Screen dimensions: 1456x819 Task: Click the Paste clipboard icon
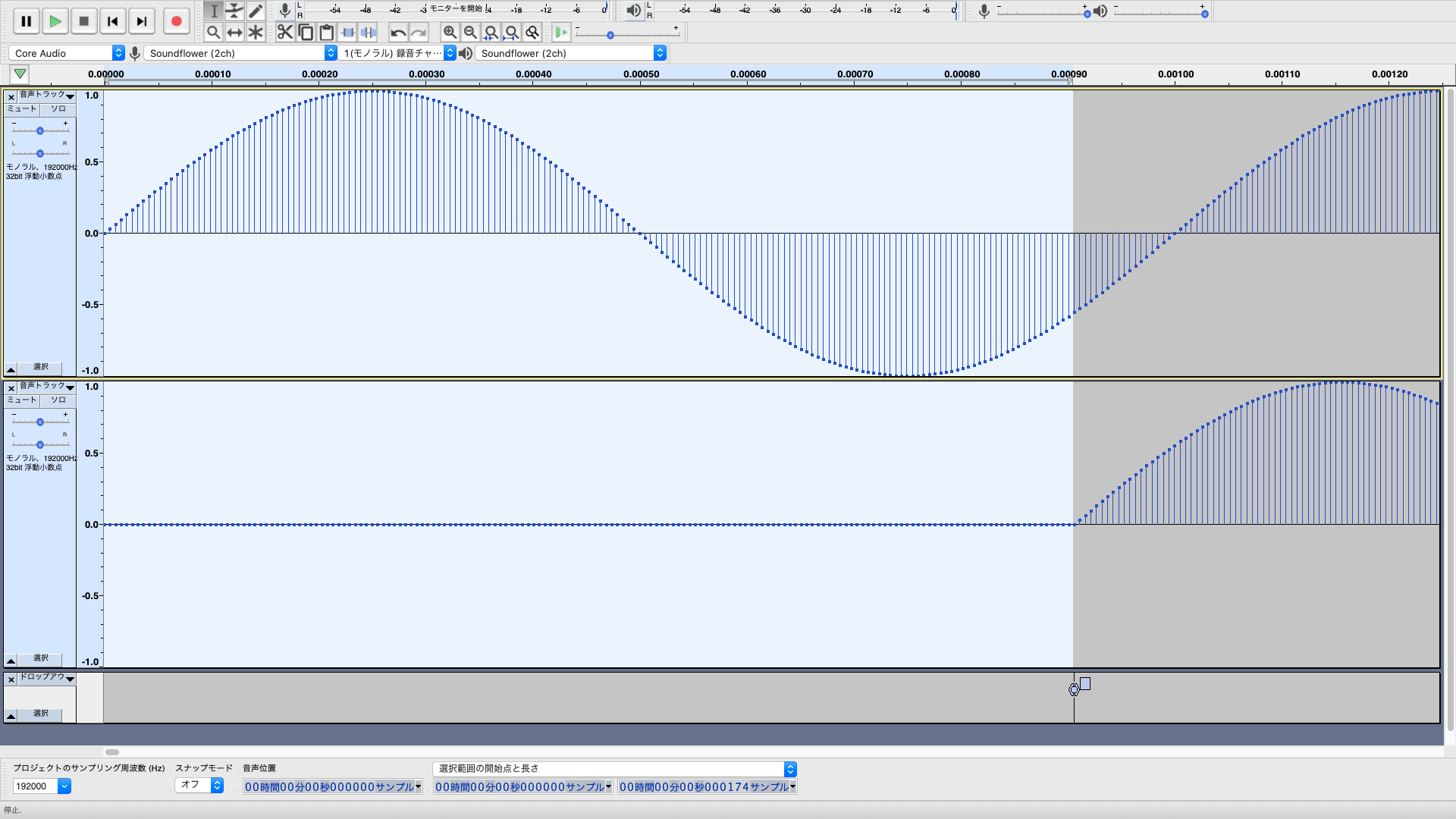[327, 32]
